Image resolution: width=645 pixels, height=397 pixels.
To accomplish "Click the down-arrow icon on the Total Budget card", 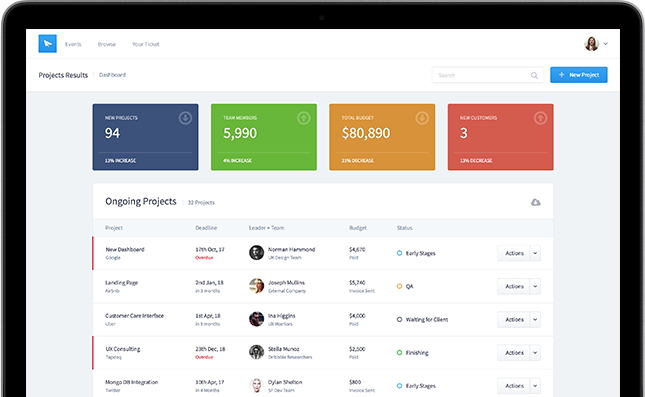I will (422, 118).
